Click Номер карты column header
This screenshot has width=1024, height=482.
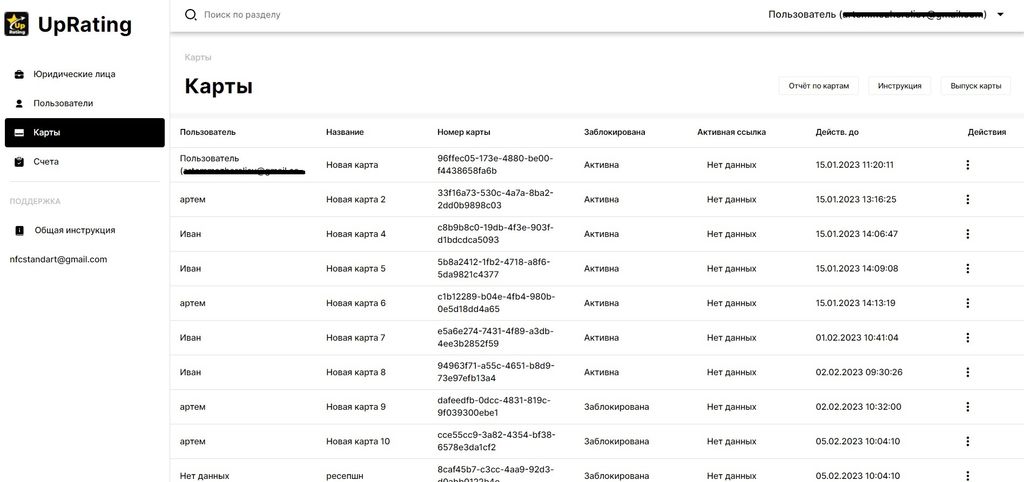(x=464, y=132)
